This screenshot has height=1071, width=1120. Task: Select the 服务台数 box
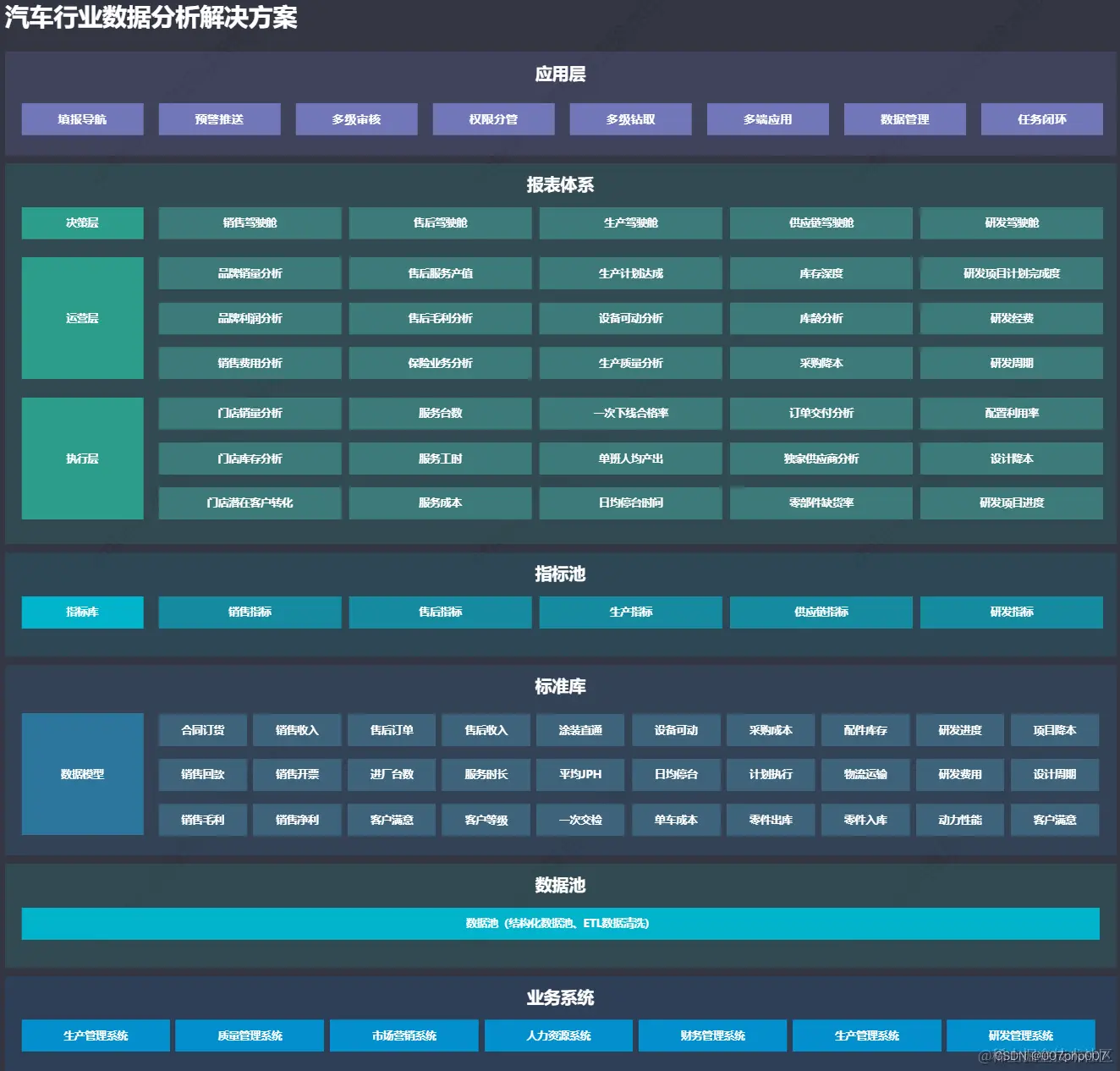click(440, 413)
